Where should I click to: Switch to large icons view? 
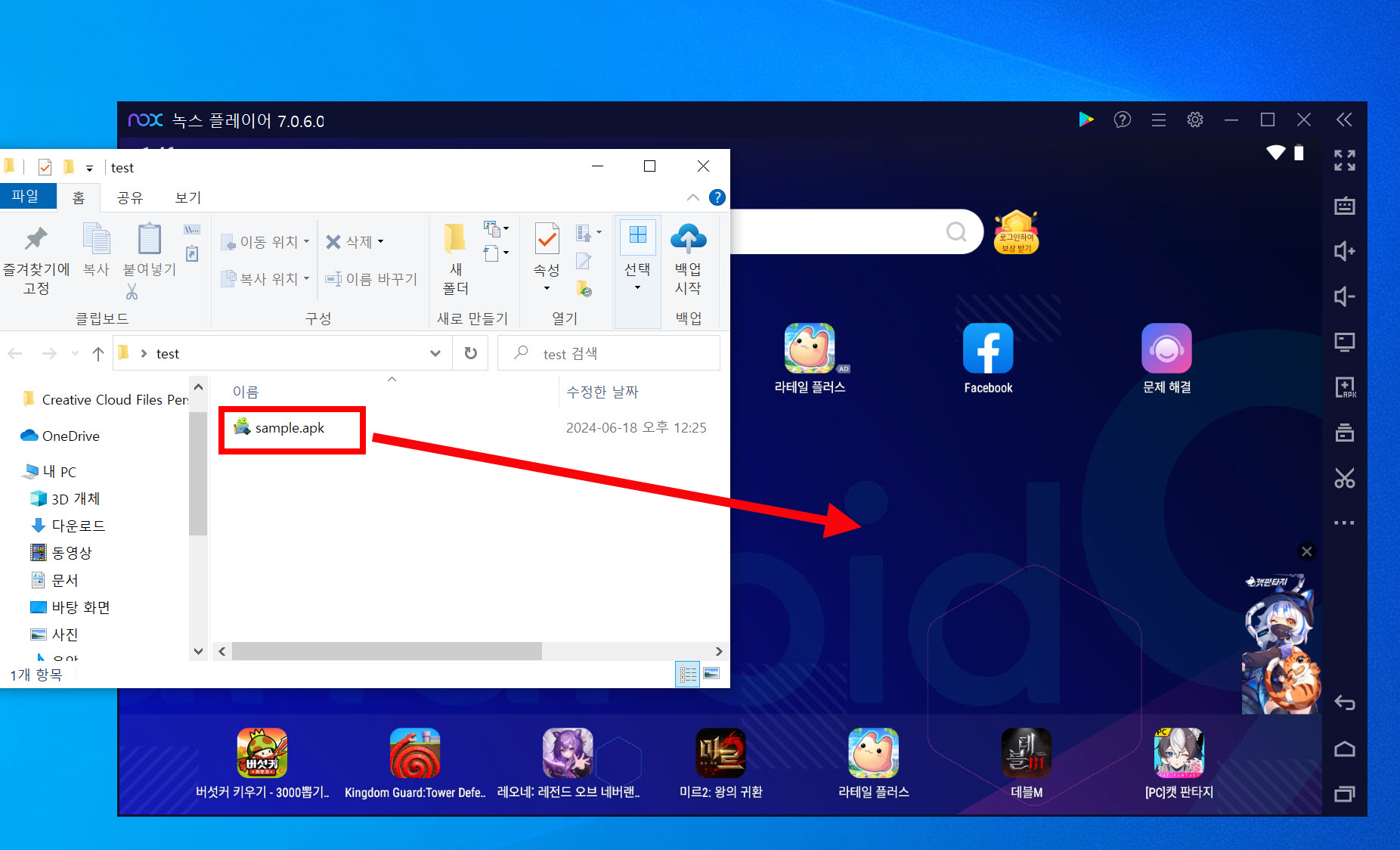pos(711,674)
